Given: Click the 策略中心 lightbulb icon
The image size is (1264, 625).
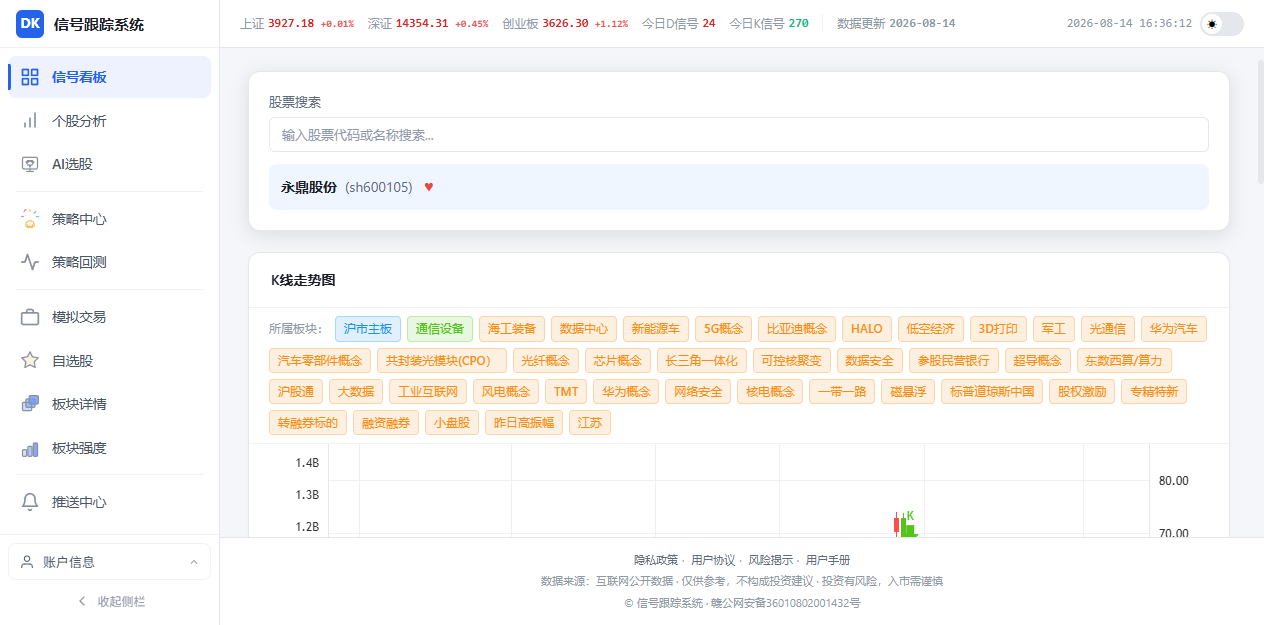Looking at the screenshot, I should (x=30, y=219).
